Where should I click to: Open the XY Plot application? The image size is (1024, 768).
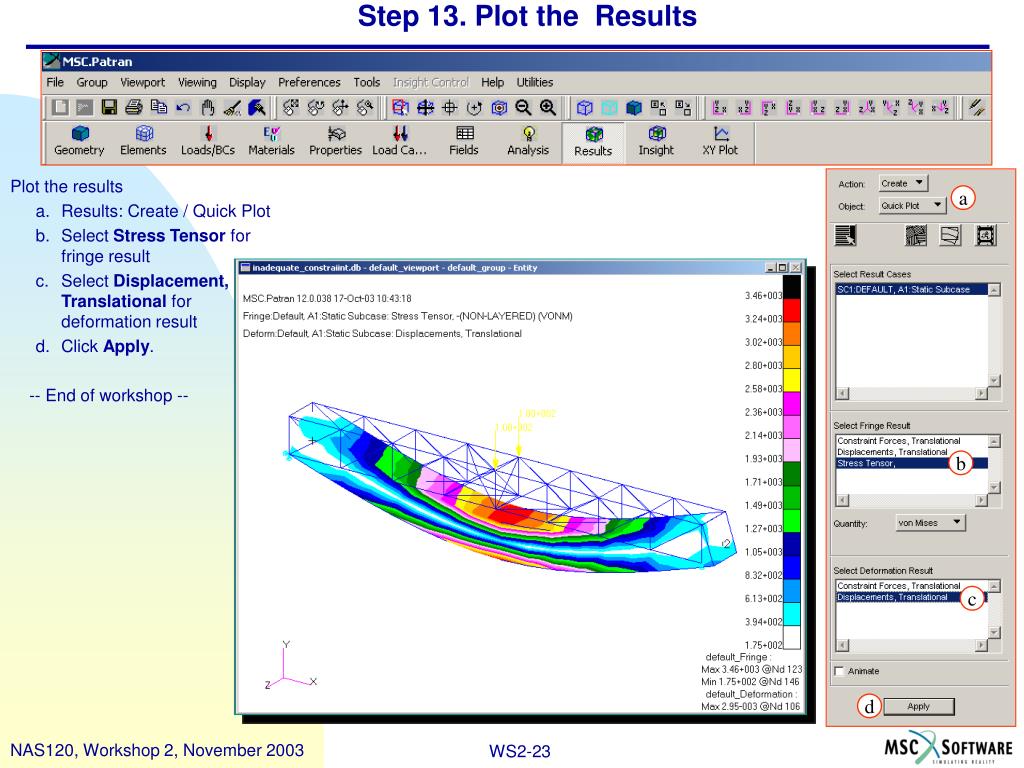[720, 141]
